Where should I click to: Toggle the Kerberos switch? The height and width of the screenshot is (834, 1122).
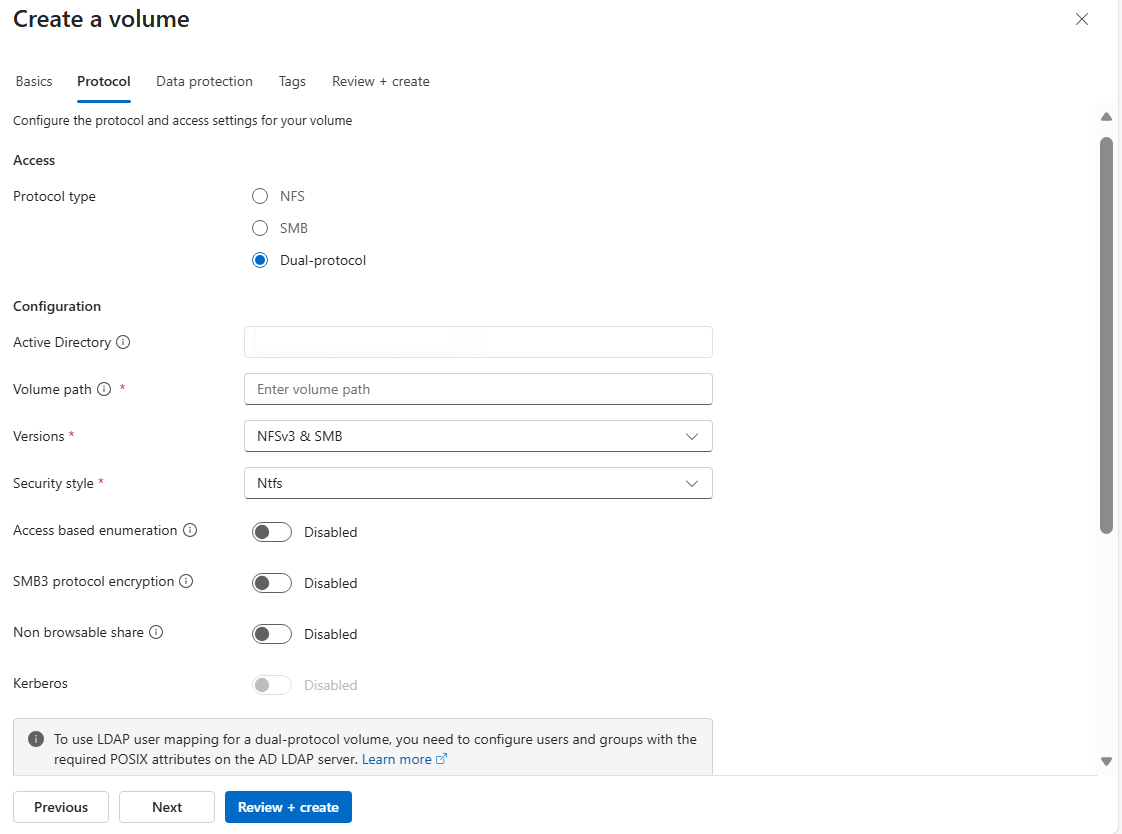[x=272, y=685]
